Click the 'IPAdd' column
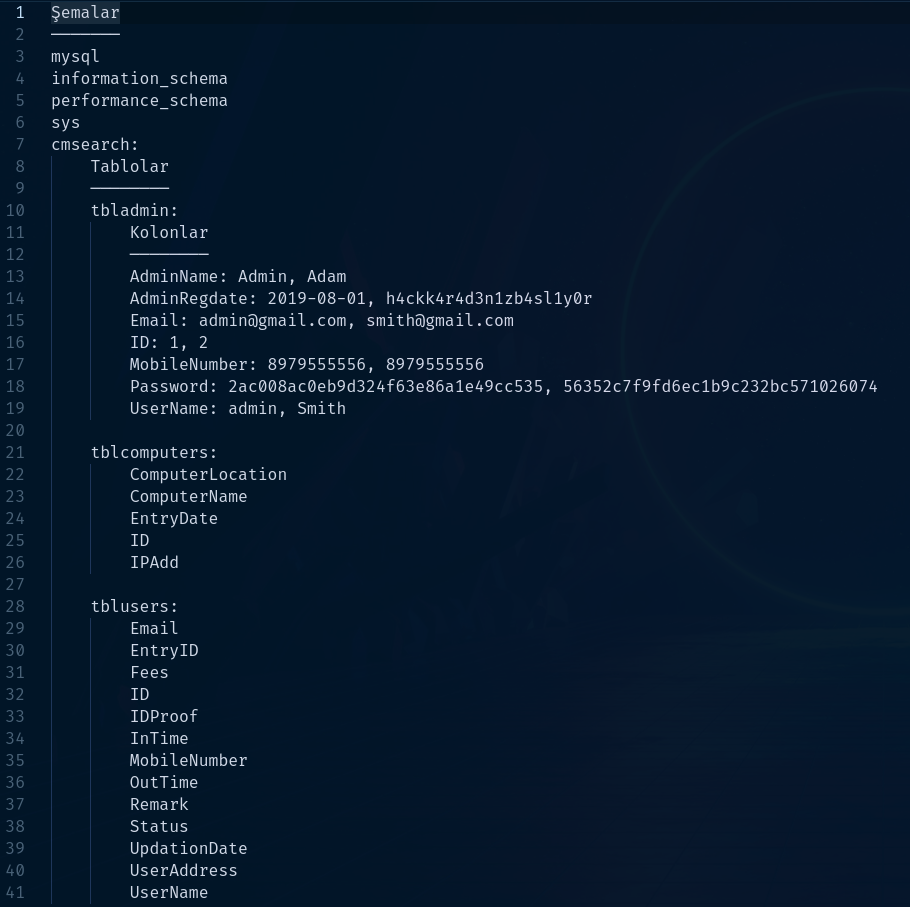 (x=154, y=563)
